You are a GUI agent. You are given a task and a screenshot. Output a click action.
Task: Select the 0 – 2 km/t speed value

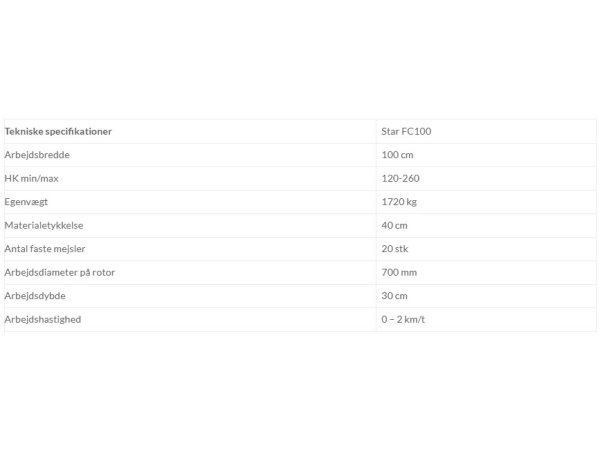click(403, 320)
